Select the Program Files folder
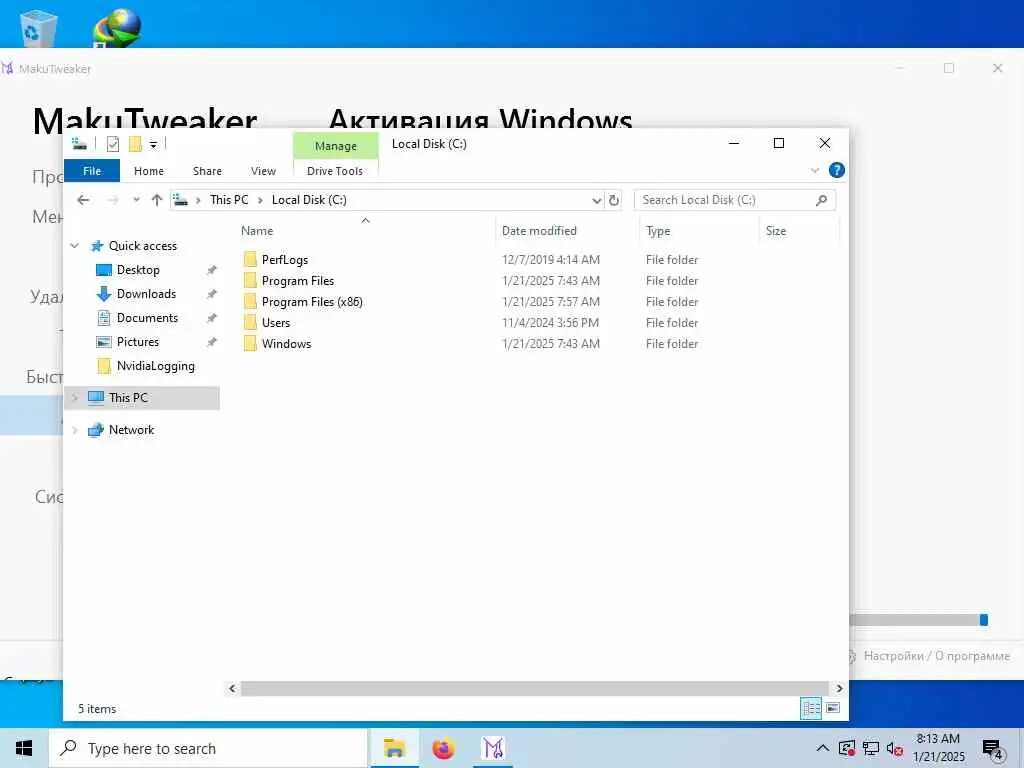 298,281
